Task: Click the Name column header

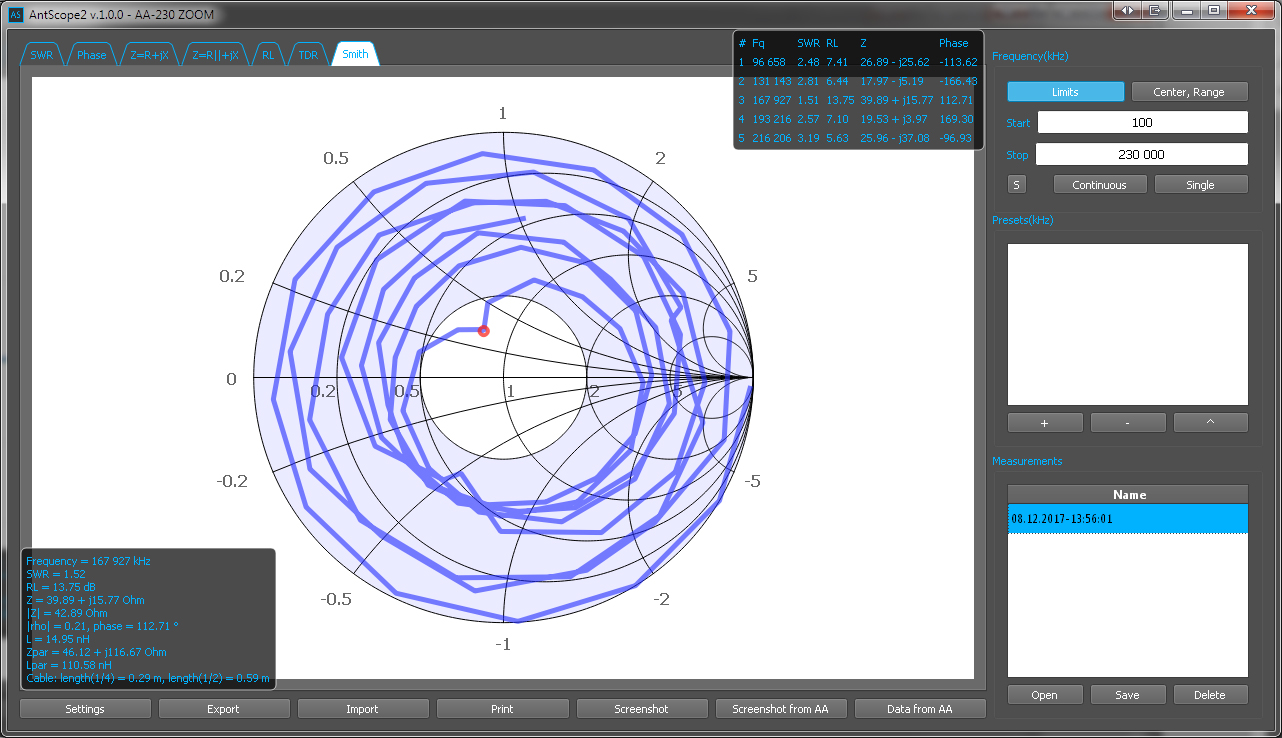Action: click(x=1128, y=495)
